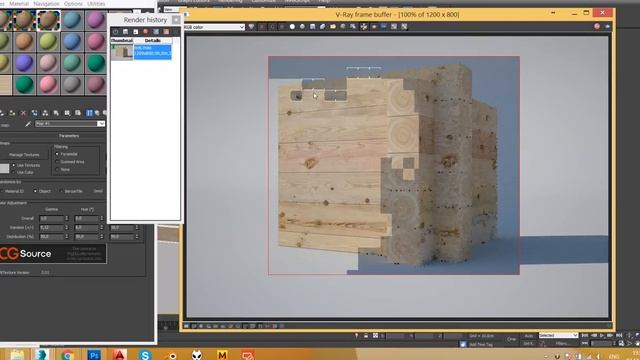This screenshot has height=360, width=640.
Task: Expand the Map #1 name dropdown arrow
Action: pyautogui.click(x=101, y=124)
